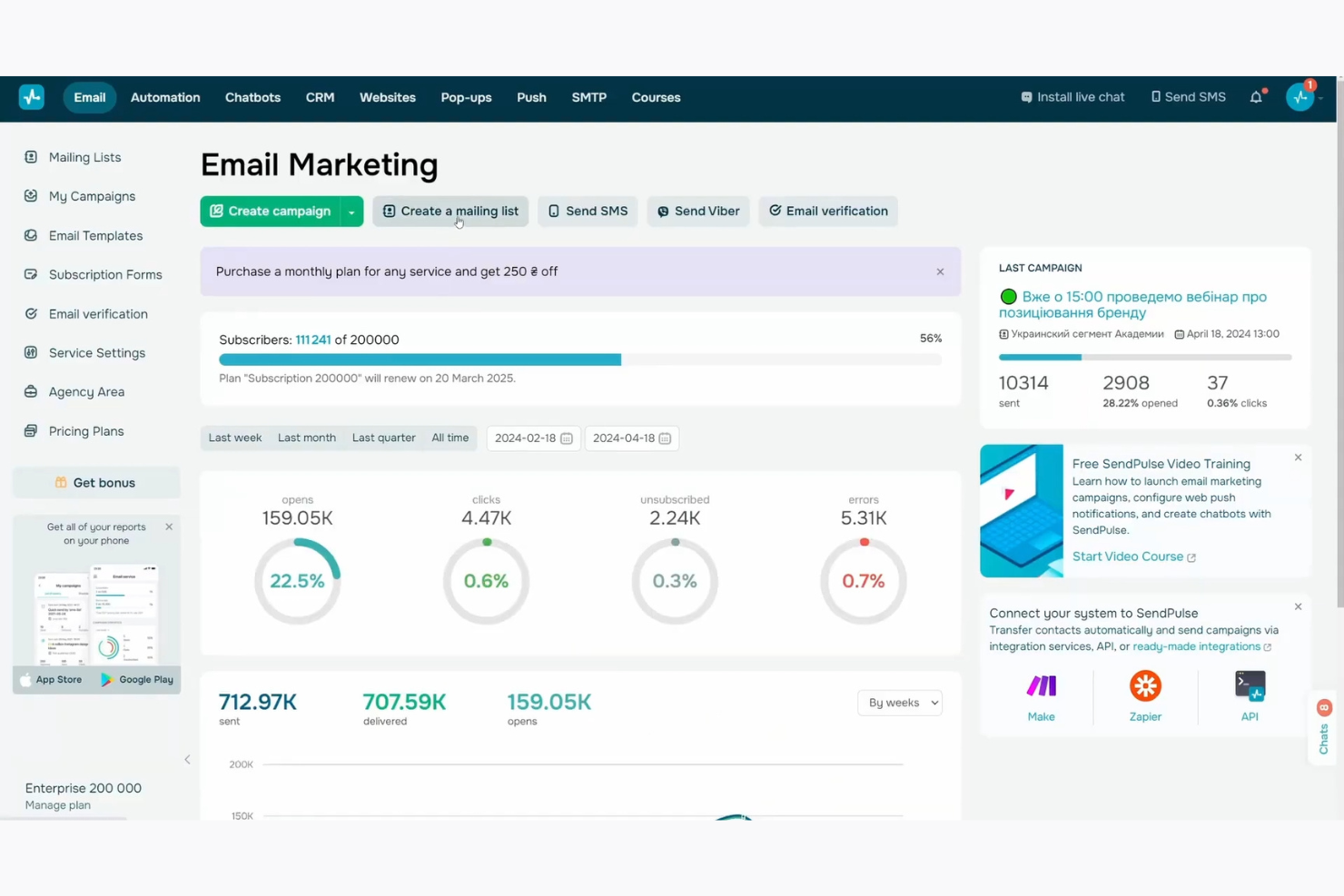Open the Start Video Course link
The height and width of the screenshot is (896, 1344).
pyautogui.click(x=1128, y=556)
